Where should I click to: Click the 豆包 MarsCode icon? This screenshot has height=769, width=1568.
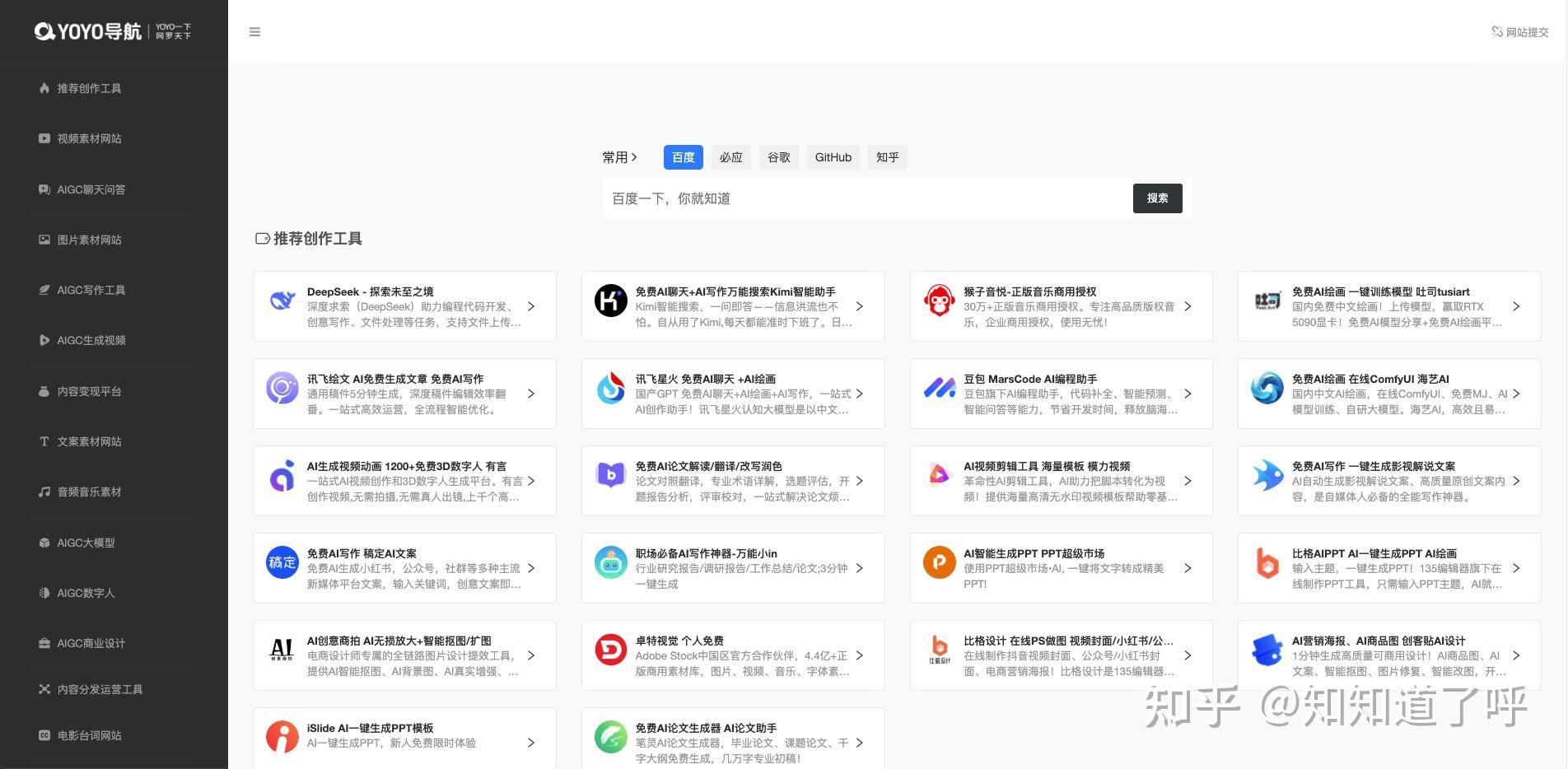pyautogui.click(x=939, y=388)
